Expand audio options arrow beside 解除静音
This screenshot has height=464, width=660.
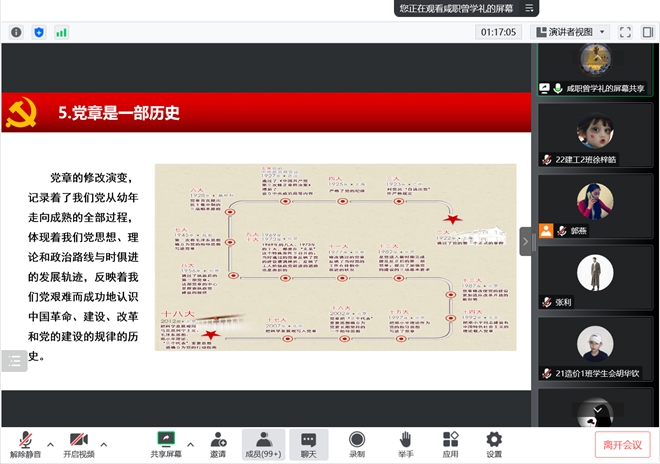point(49,442)
